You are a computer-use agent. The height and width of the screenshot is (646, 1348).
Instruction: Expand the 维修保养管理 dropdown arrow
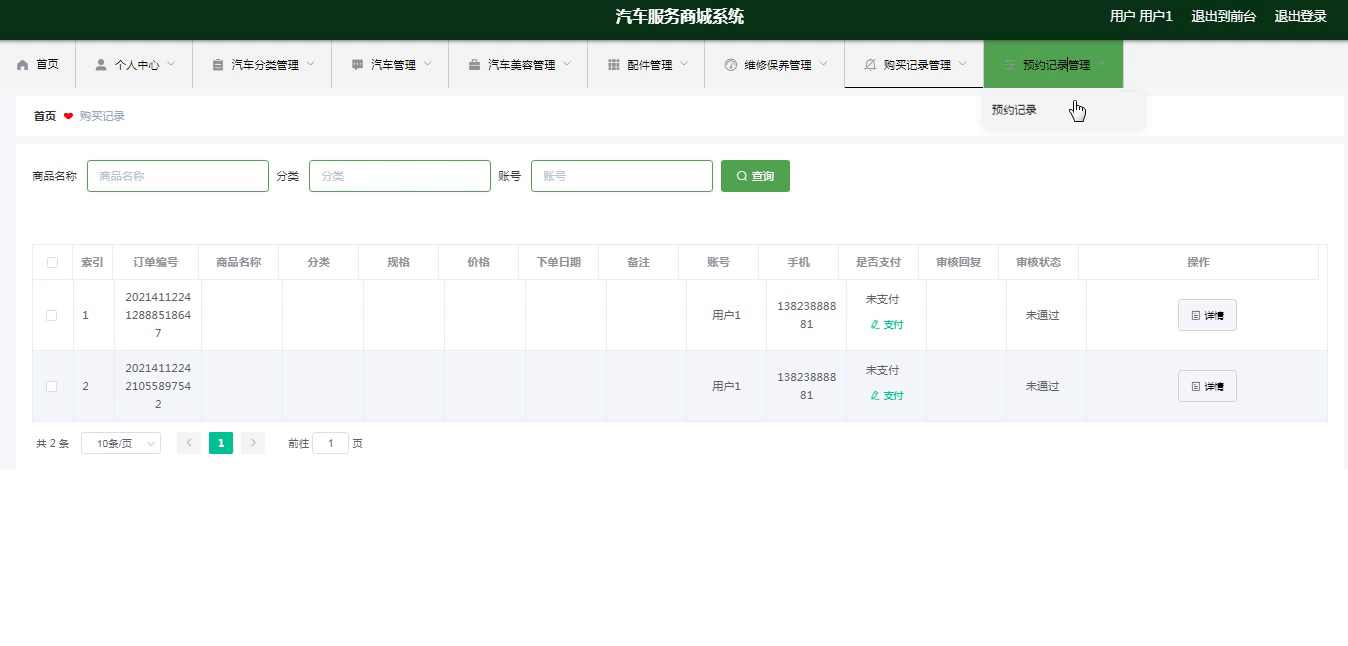[x=823, y=64]
